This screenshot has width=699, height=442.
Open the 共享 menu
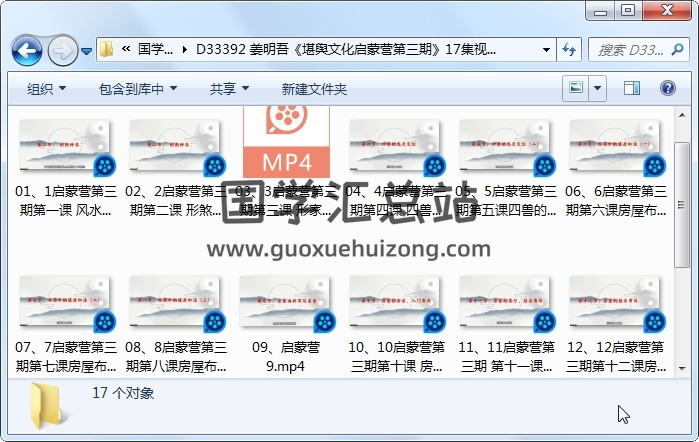coord(229,89)
